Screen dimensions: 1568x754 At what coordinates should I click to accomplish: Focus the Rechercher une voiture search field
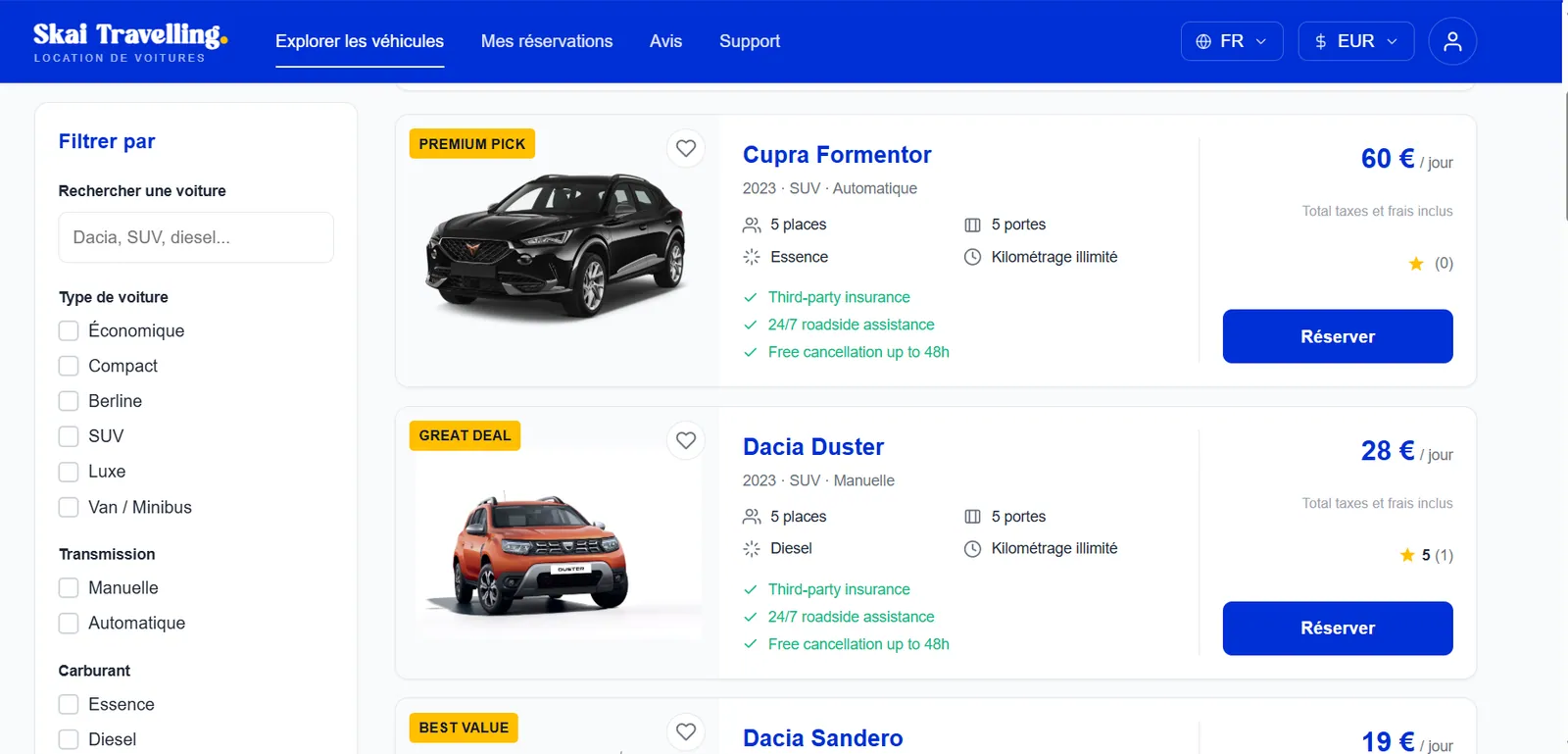point(196,237)
